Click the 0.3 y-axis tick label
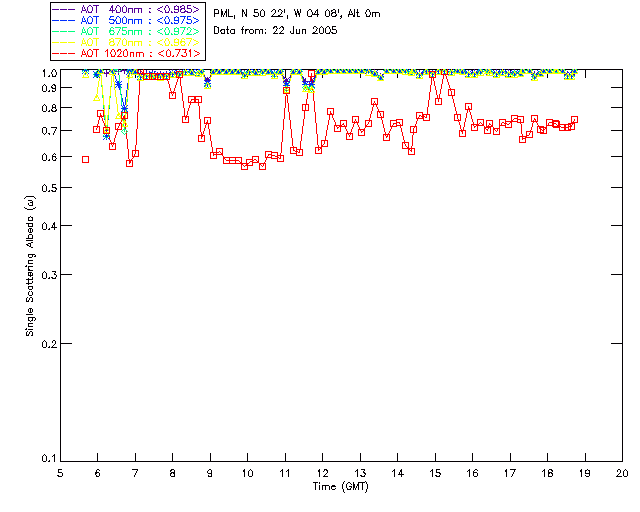Image resolution: width=640 pixels, height=512 pixels. (x=49, y=275)
